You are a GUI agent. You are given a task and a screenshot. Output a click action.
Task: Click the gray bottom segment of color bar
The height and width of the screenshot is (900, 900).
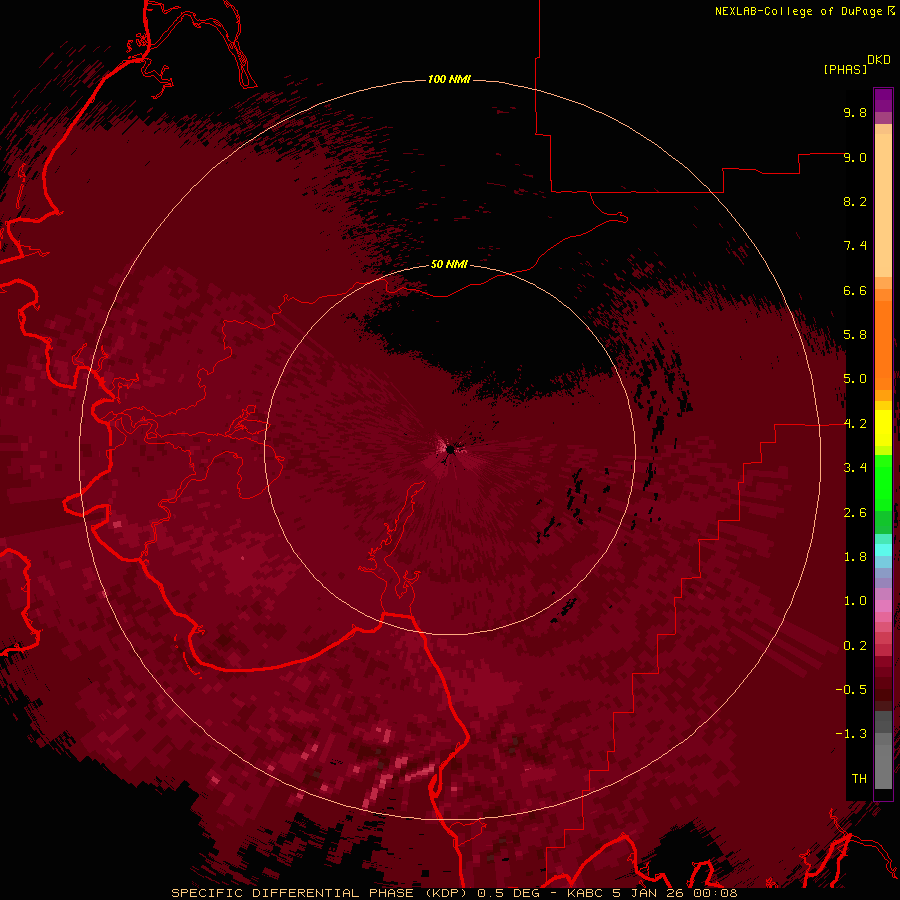883,763
